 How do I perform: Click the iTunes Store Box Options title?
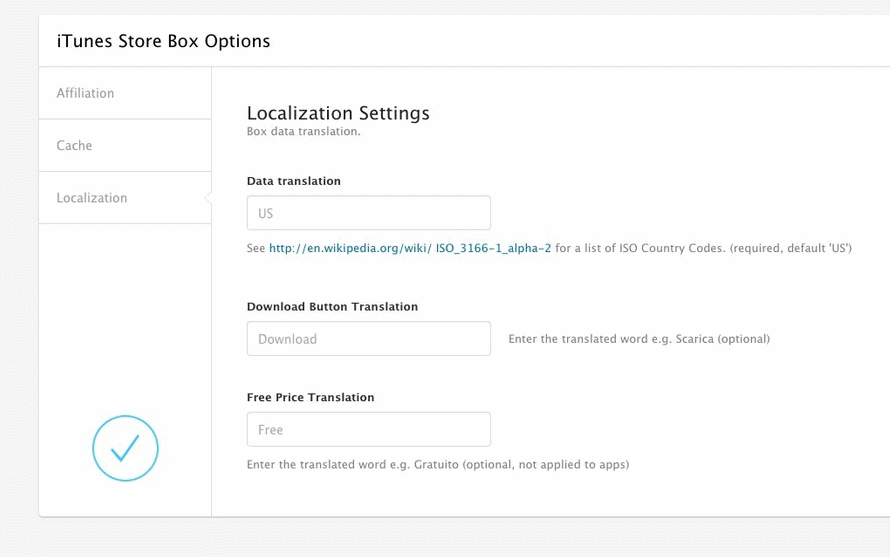[x=163, y=41]
